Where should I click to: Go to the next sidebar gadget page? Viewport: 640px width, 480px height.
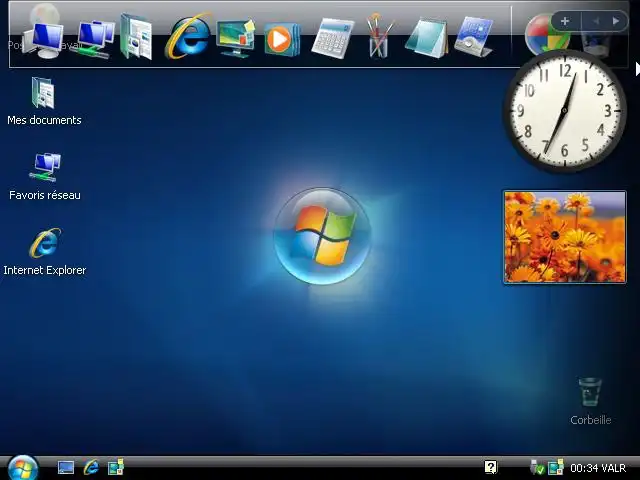click(x=616, y=21)
